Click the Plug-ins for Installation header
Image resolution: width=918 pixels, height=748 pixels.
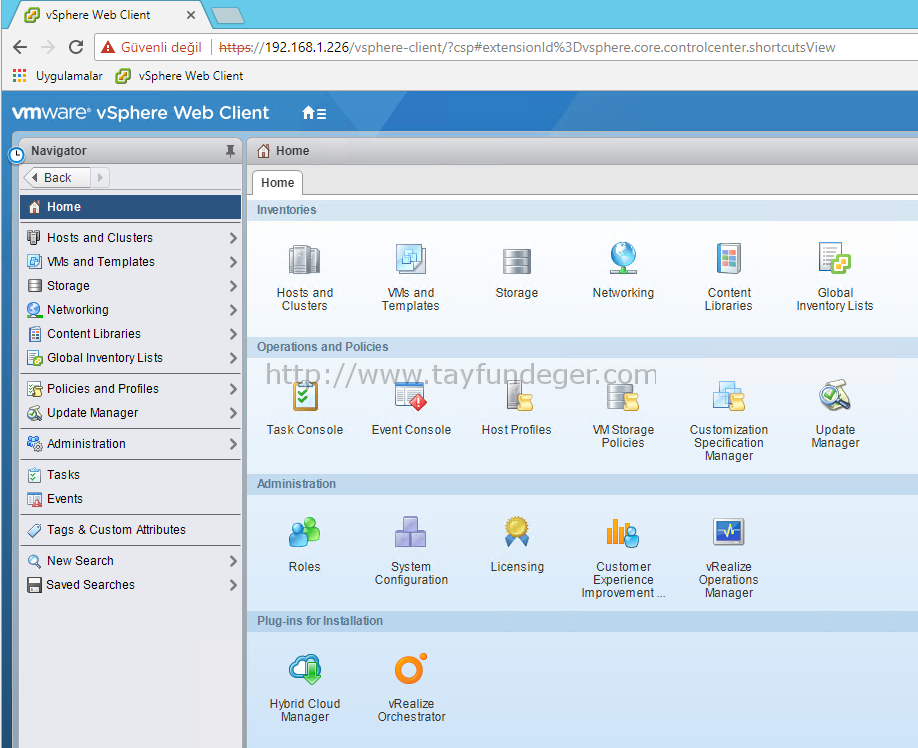tap(582, 620)
